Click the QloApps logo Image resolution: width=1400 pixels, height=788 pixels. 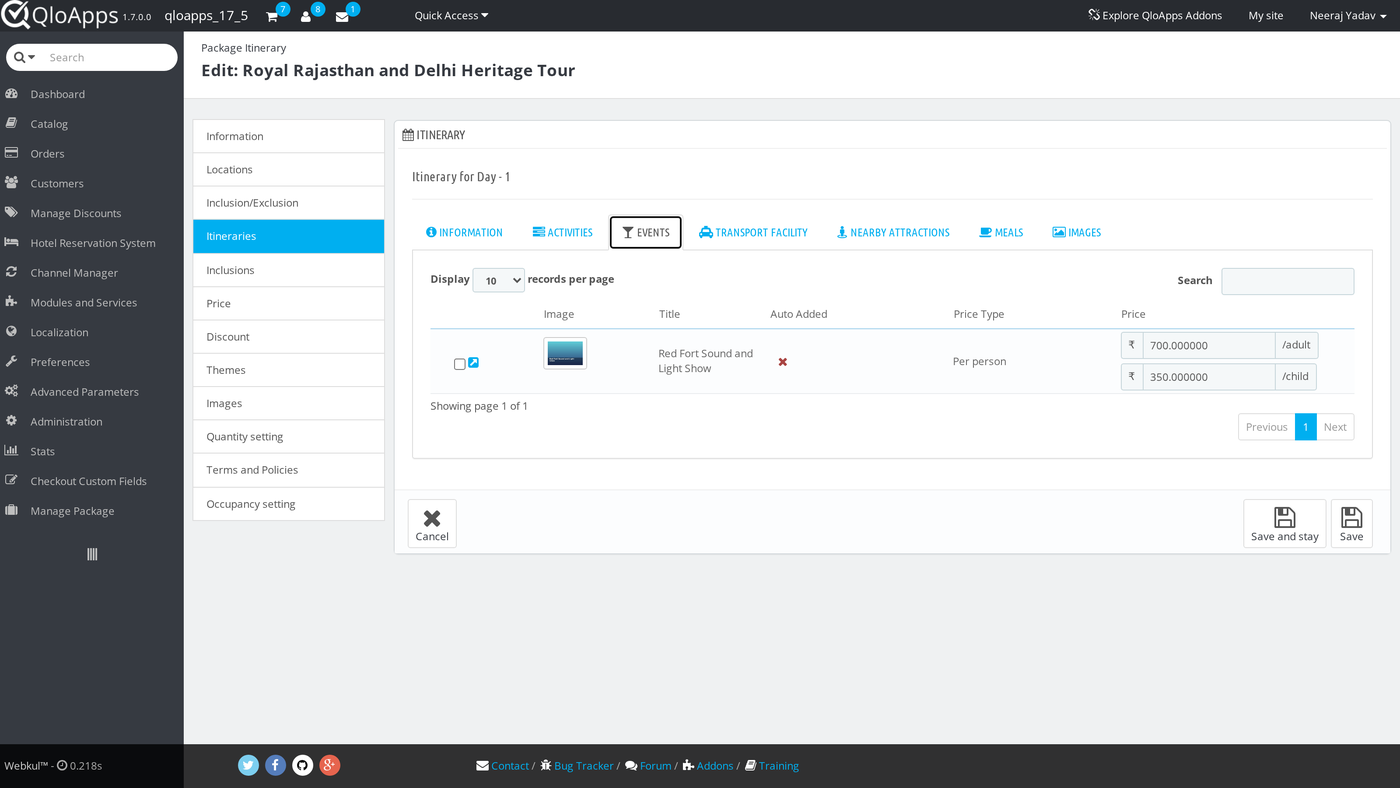click(59, 16)
